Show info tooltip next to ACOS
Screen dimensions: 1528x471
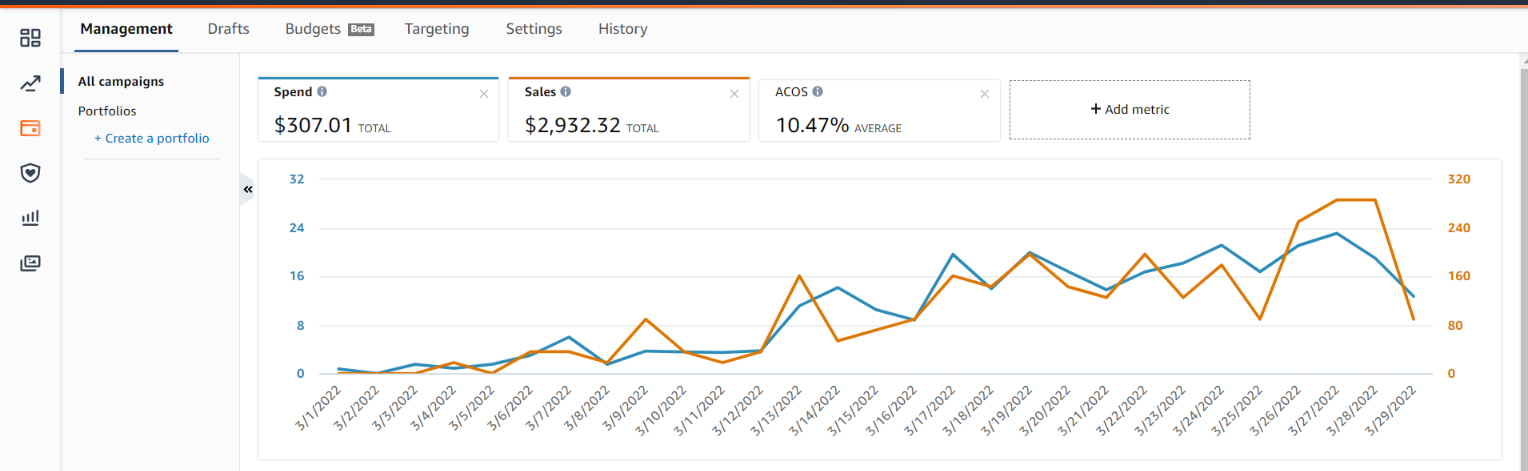[x=817, y=92]
